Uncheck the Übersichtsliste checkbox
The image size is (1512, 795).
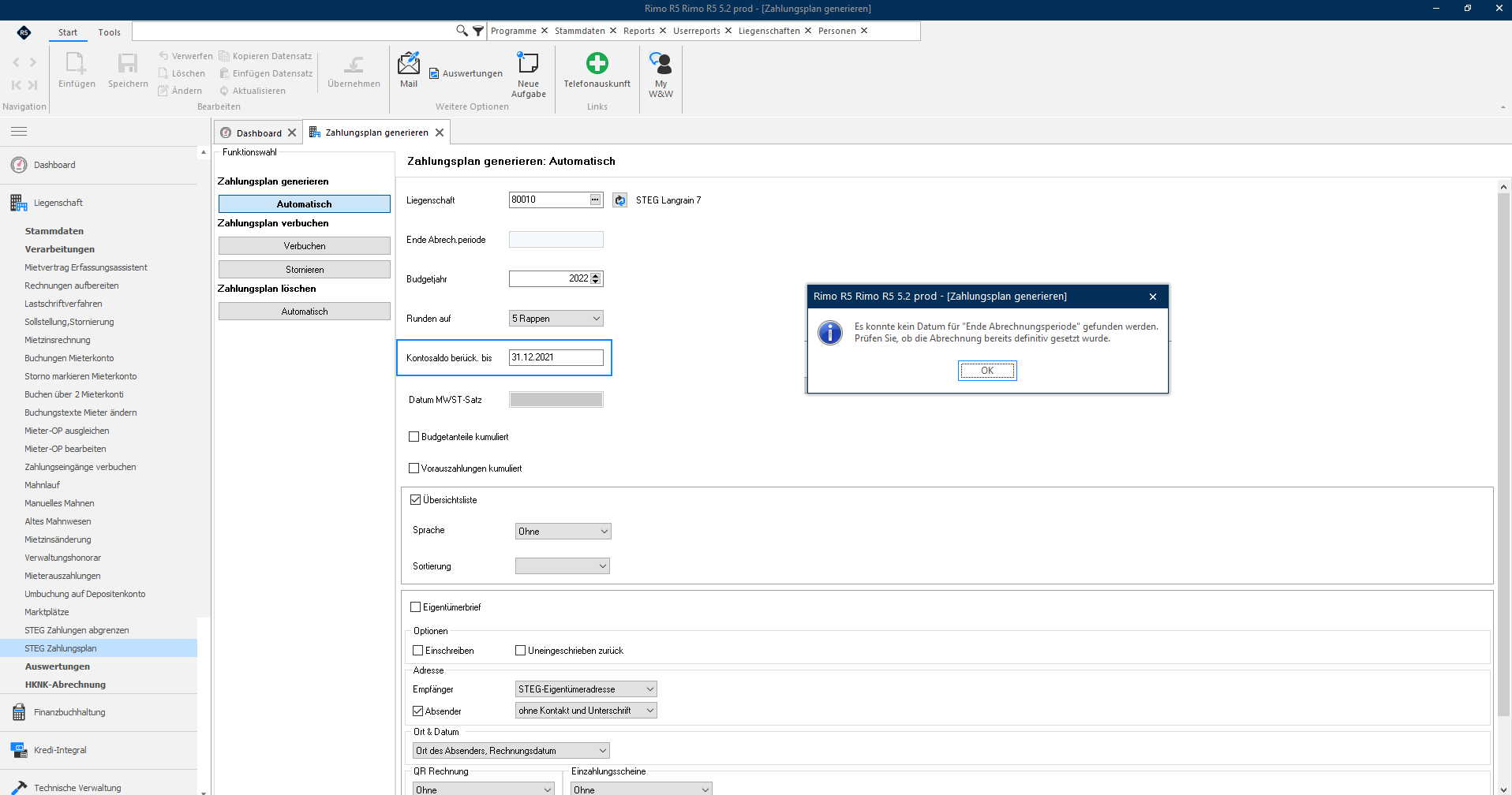tap(416, 500)
